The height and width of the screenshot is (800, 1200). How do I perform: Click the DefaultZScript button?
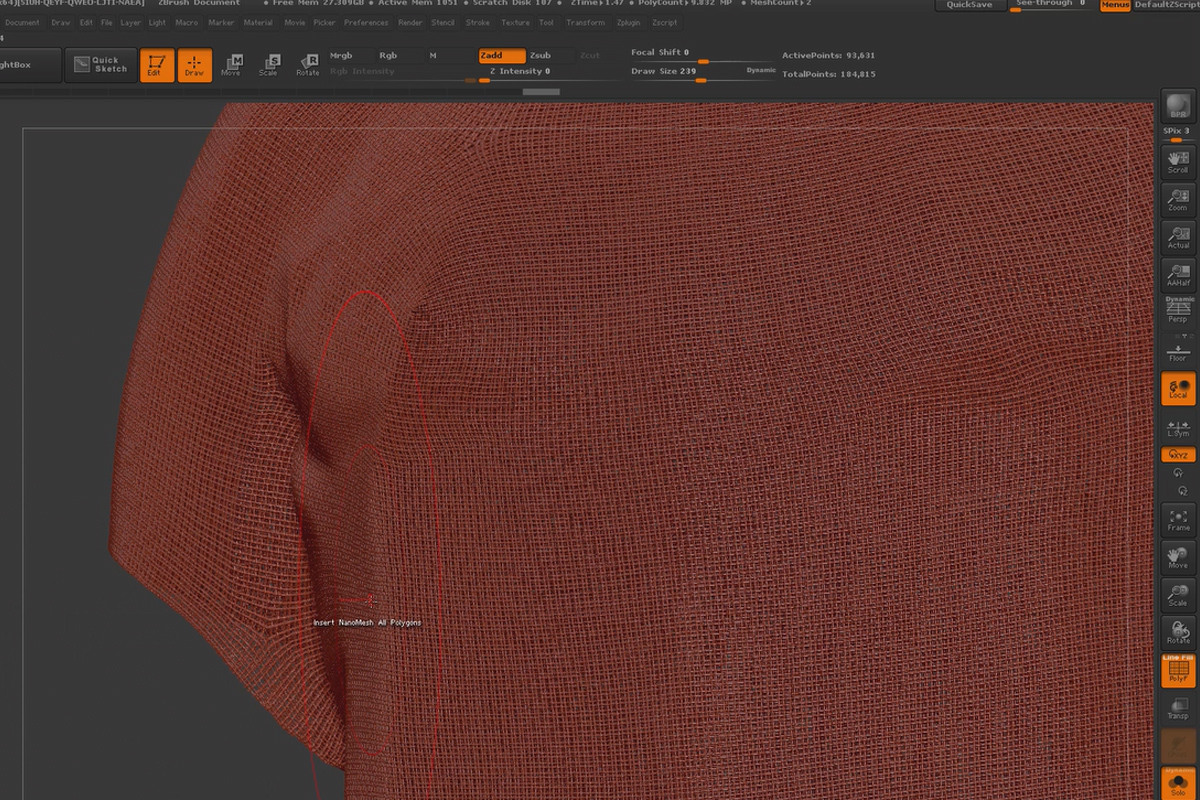click(1167, 5)
